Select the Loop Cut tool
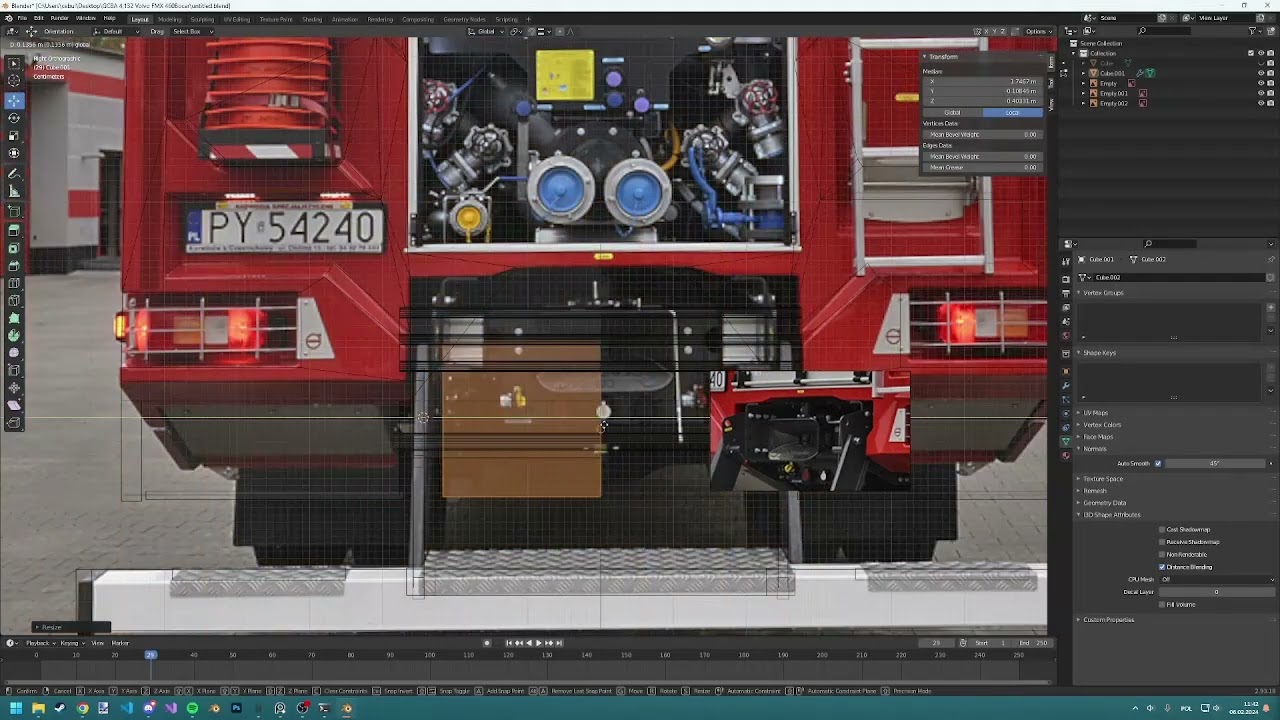This screenshot has width=1280, height=720. [14, 284]
